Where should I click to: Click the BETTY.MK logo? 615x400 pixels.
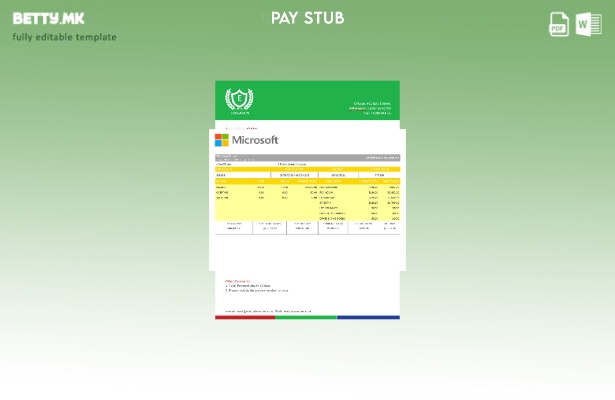(49, 18)
